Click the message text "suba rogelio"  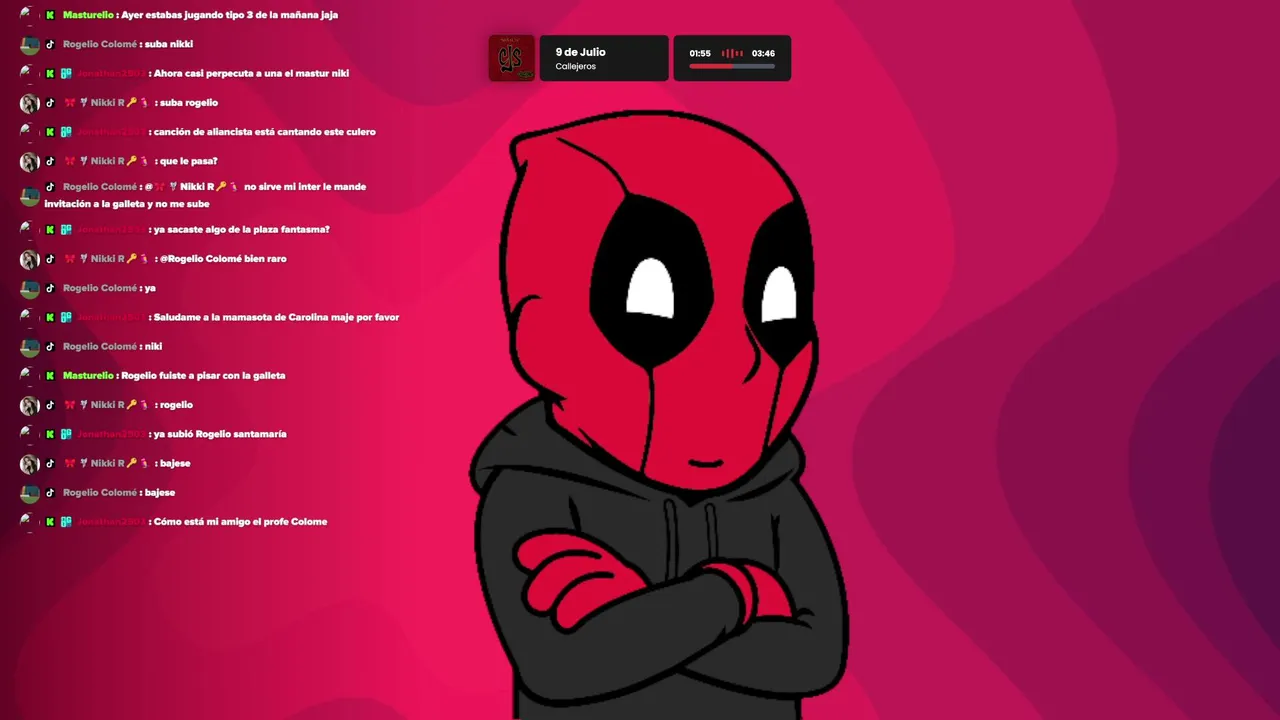188,102
